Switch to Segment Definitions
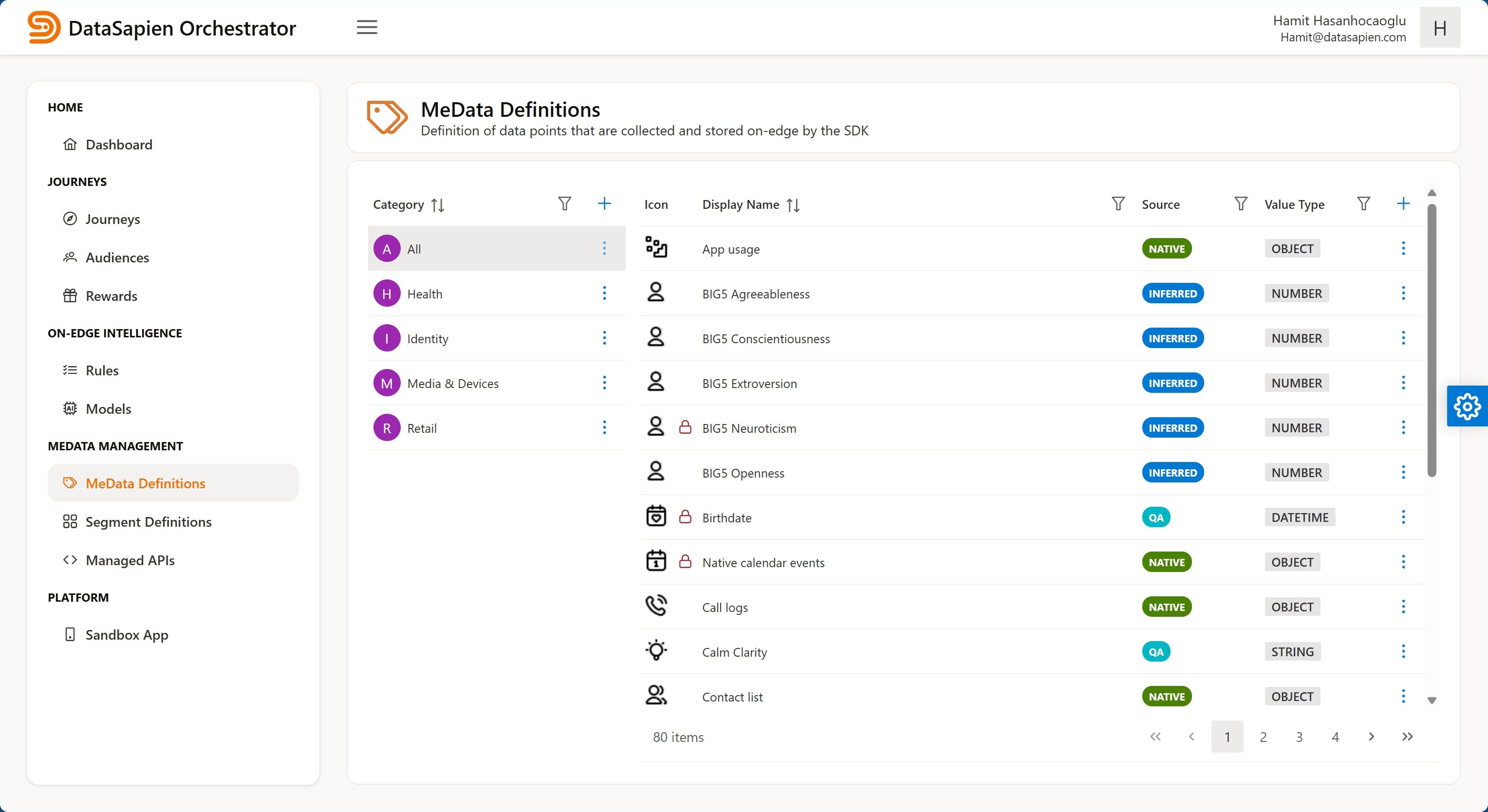Screen dimensions: 1488x812 [148, 521]
